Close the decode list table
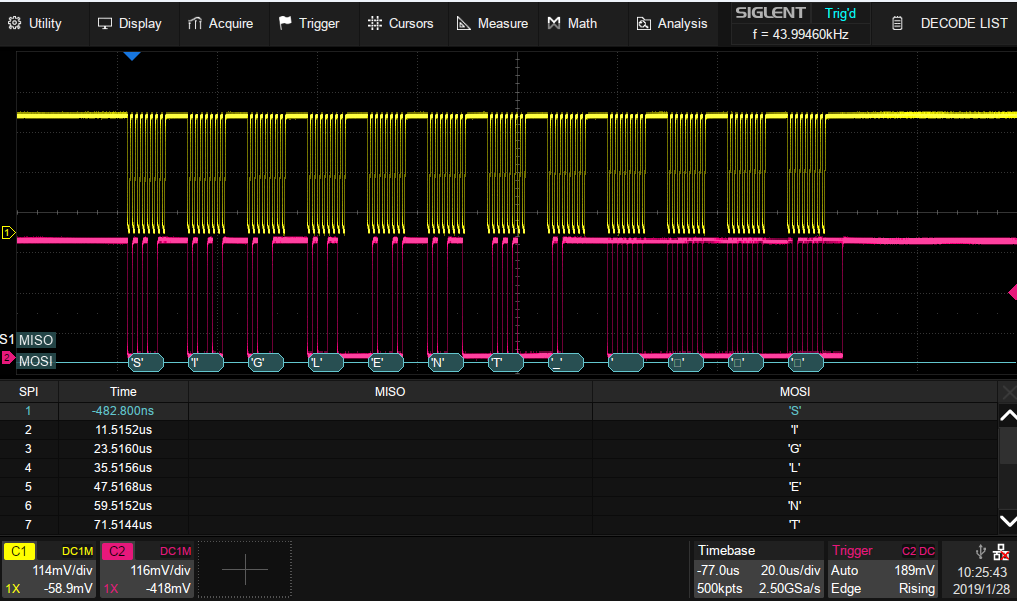Viewport: 1017px width, 601px height. 1007,391
